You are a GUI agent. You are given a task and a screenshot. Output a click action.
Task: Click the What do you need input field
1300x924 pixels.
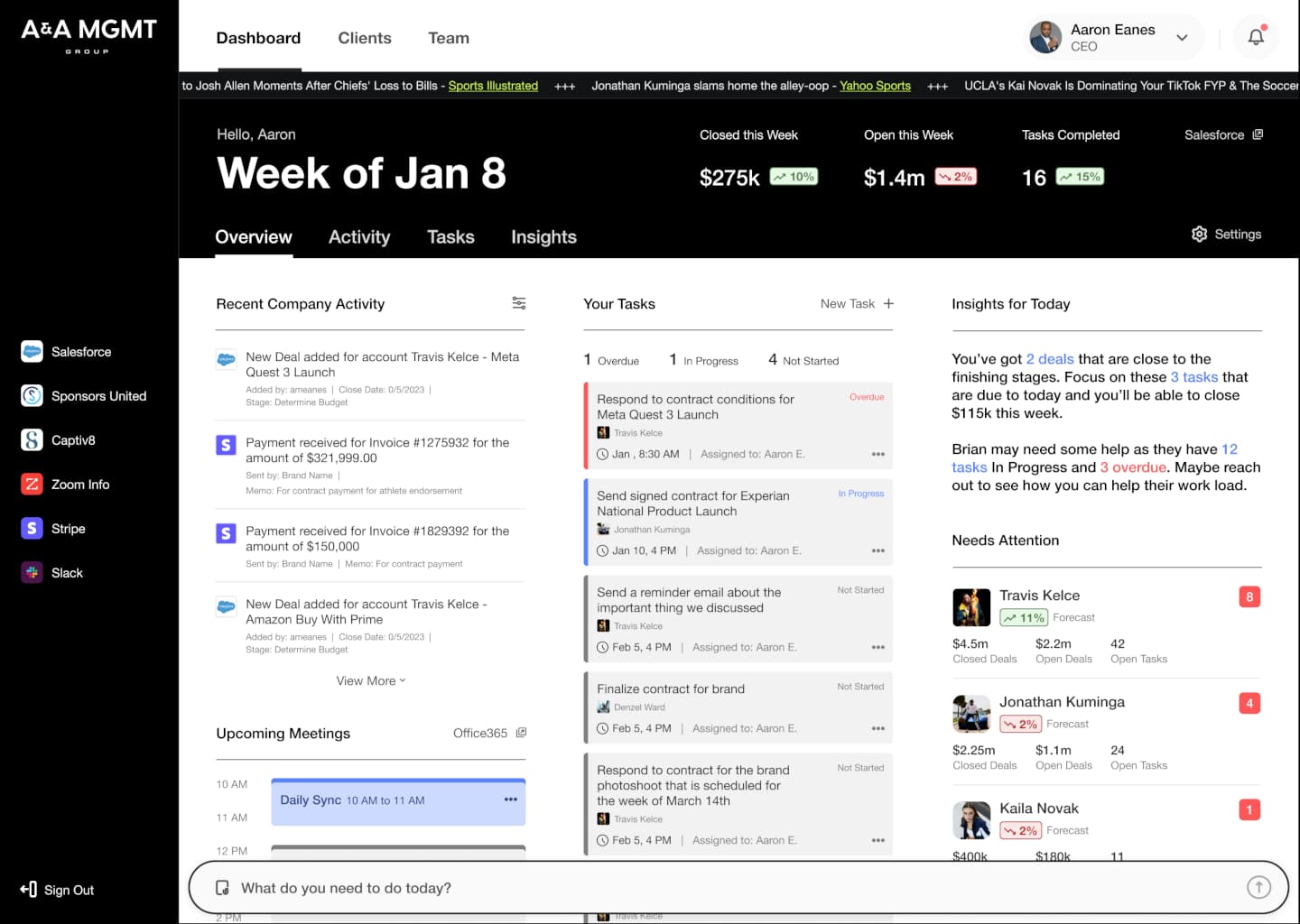pos(738,888)
